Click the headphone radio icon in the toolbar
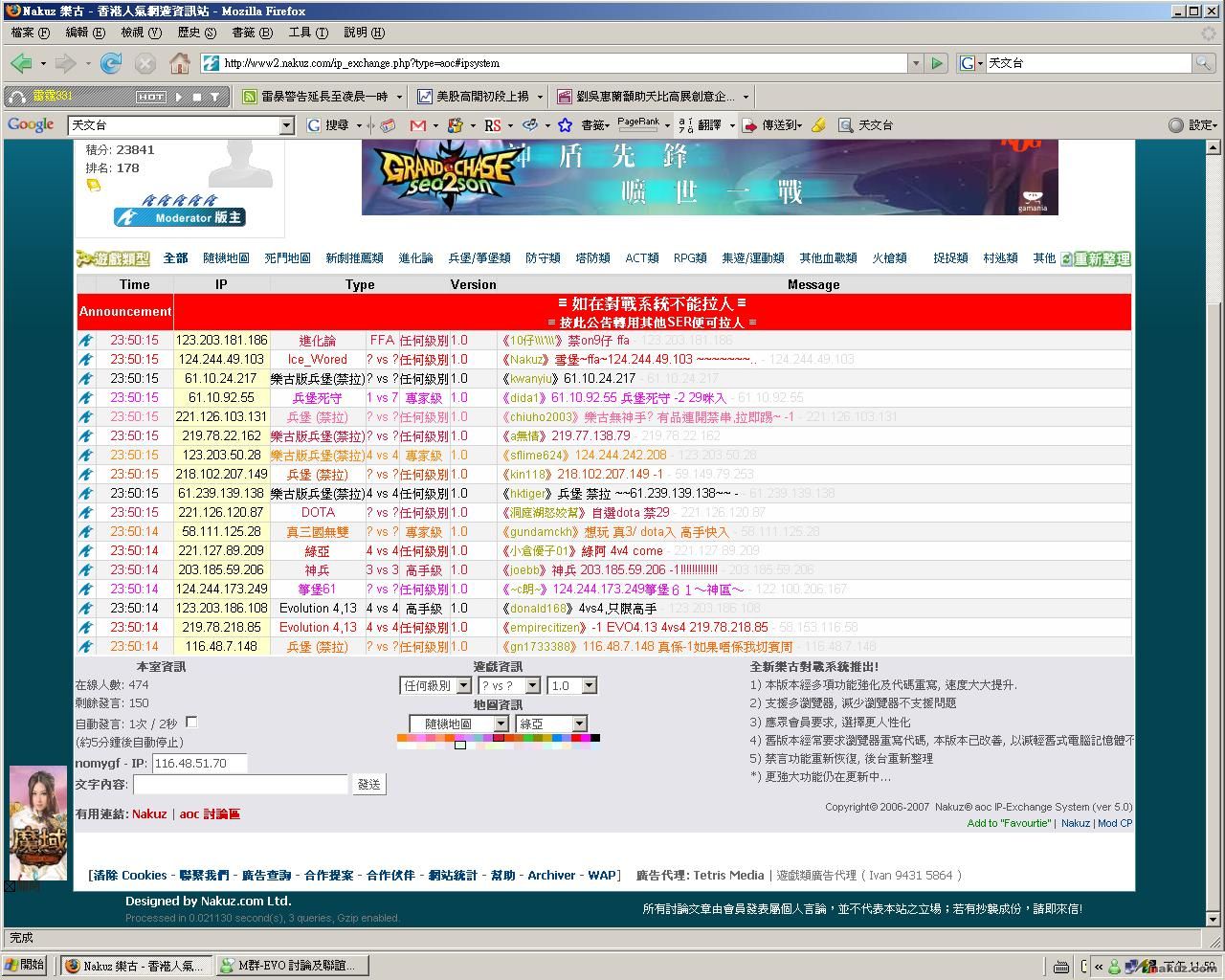The height and width of the screenshot is (980, 1225). tap(16, 97)
